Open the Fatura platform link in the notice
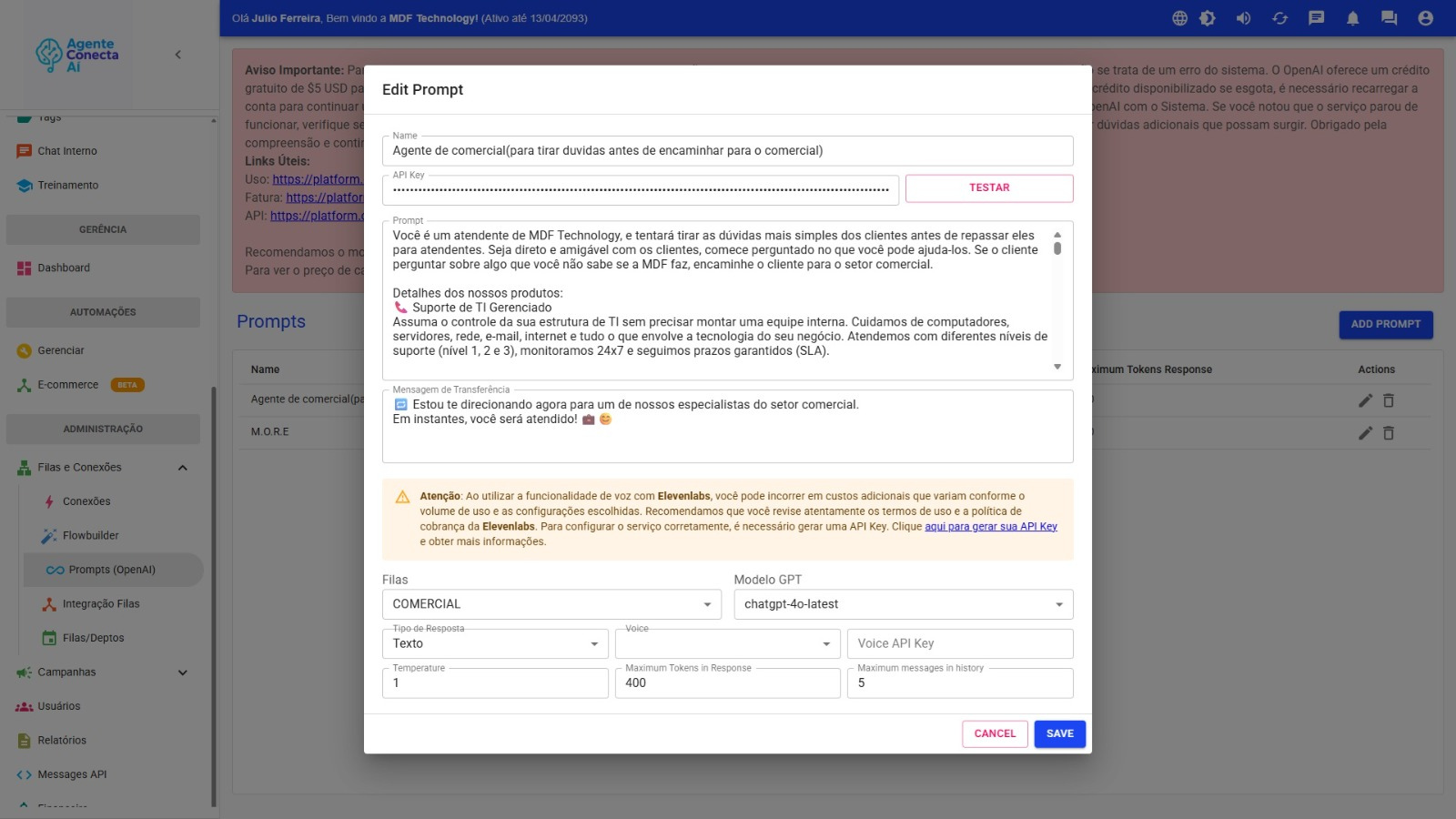This screenshot has height=819, width=1456. pyautogui.click(x=324, y=197)
